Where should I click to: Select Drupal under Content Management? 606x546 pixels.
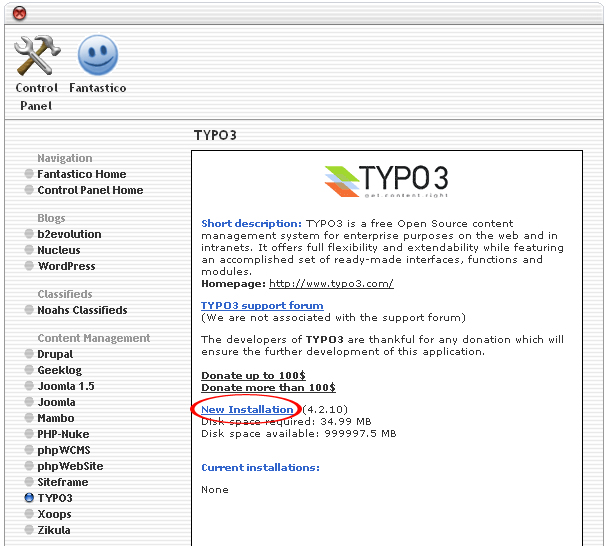55,354
